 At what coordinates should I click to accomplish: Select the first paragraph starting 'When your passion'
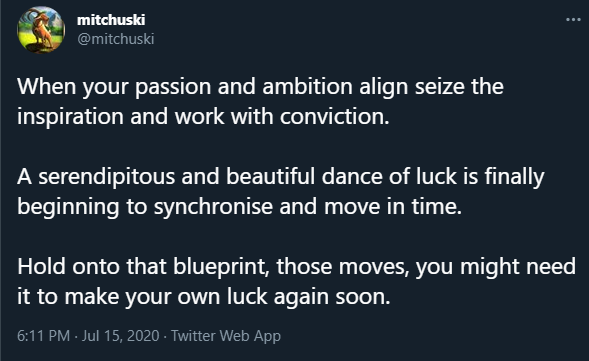tap(260, 101)
